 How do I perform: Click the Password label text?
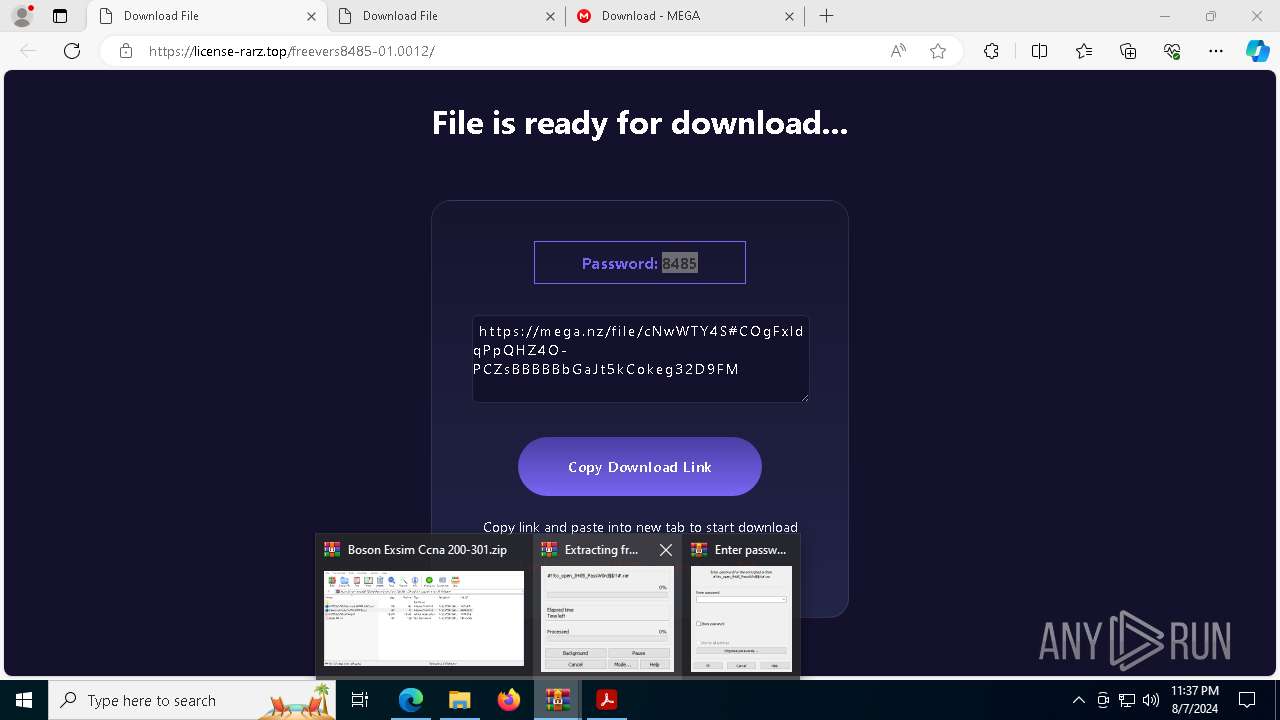pos(620,263)
